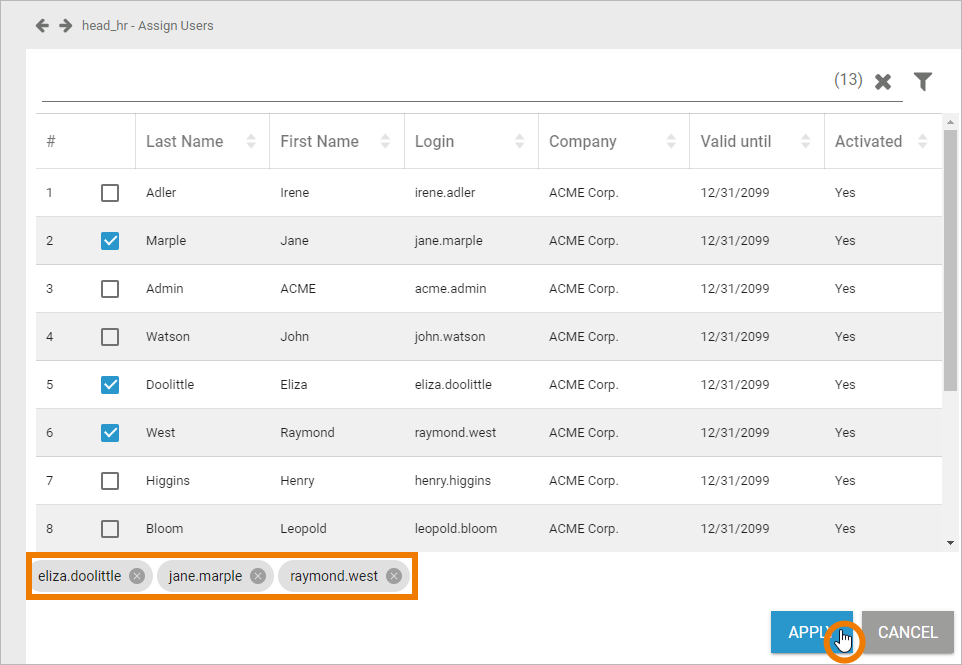Remove the raymond.west chip

tap(394, 576)
